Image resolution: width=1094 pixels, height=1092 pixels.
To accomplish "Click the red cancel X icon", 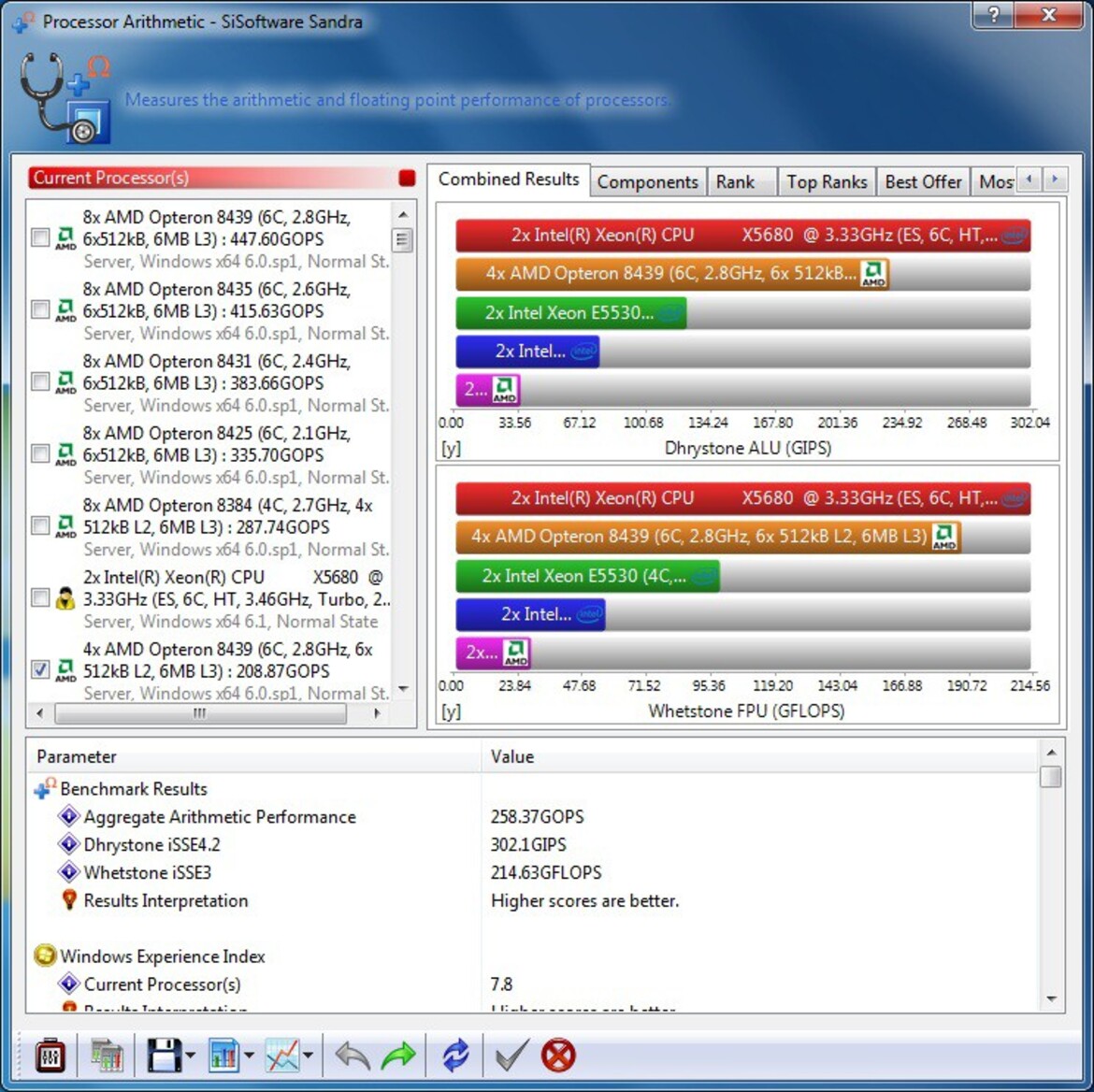I will click(x=558, y=1055).
